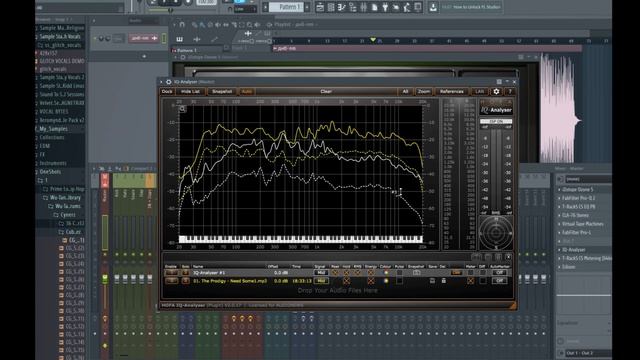Take snapshot of IQ-Analyser #1 row

coord(416,273)
